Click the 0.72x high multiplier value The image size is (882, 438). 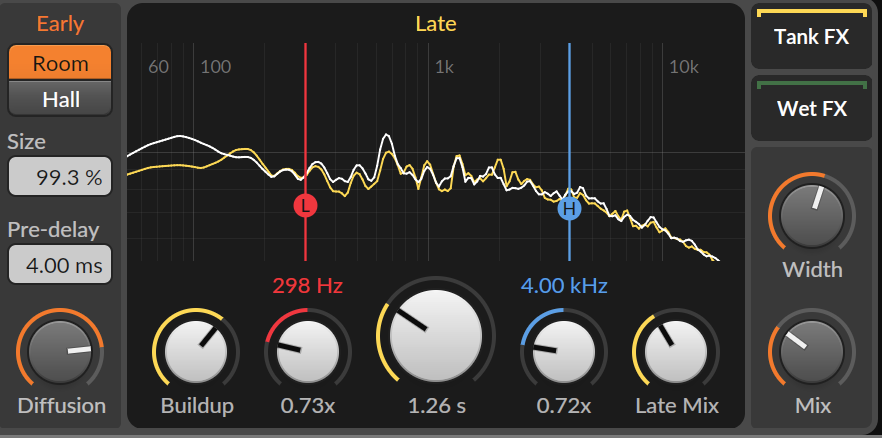(564, 406)
